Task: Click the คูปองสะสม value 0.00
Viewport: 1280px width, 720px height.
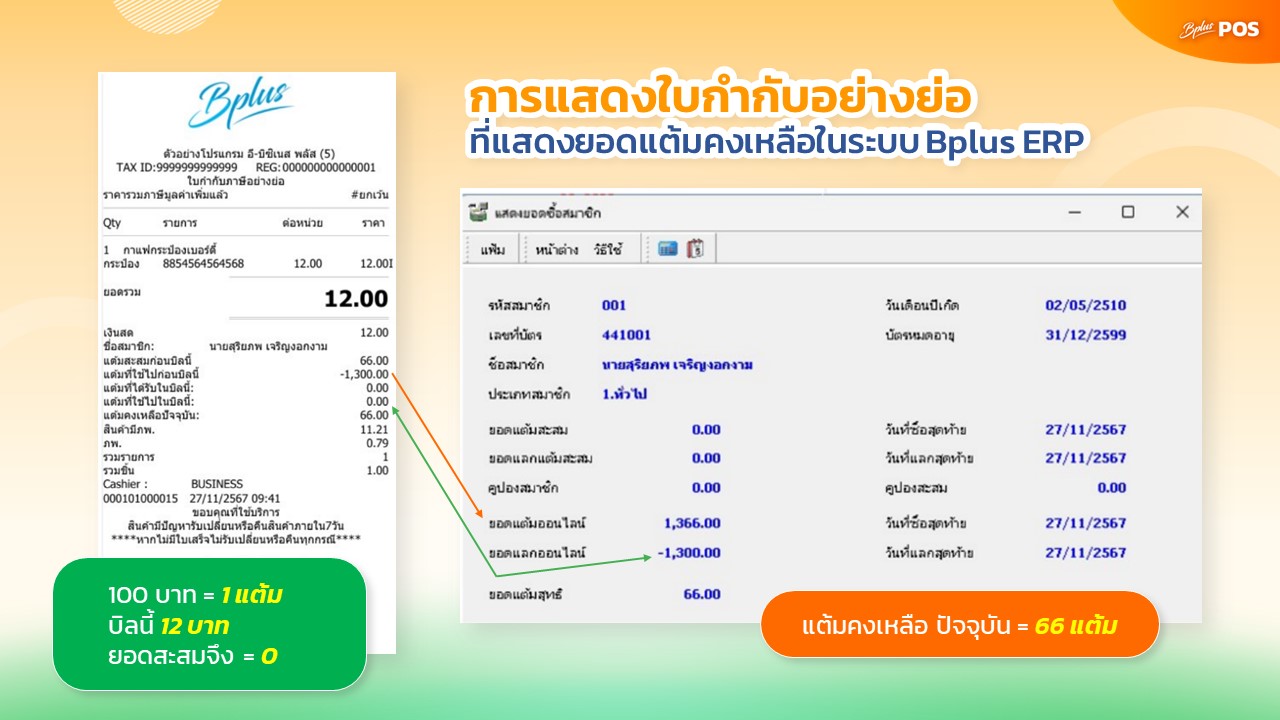Action: [1111, 488]
